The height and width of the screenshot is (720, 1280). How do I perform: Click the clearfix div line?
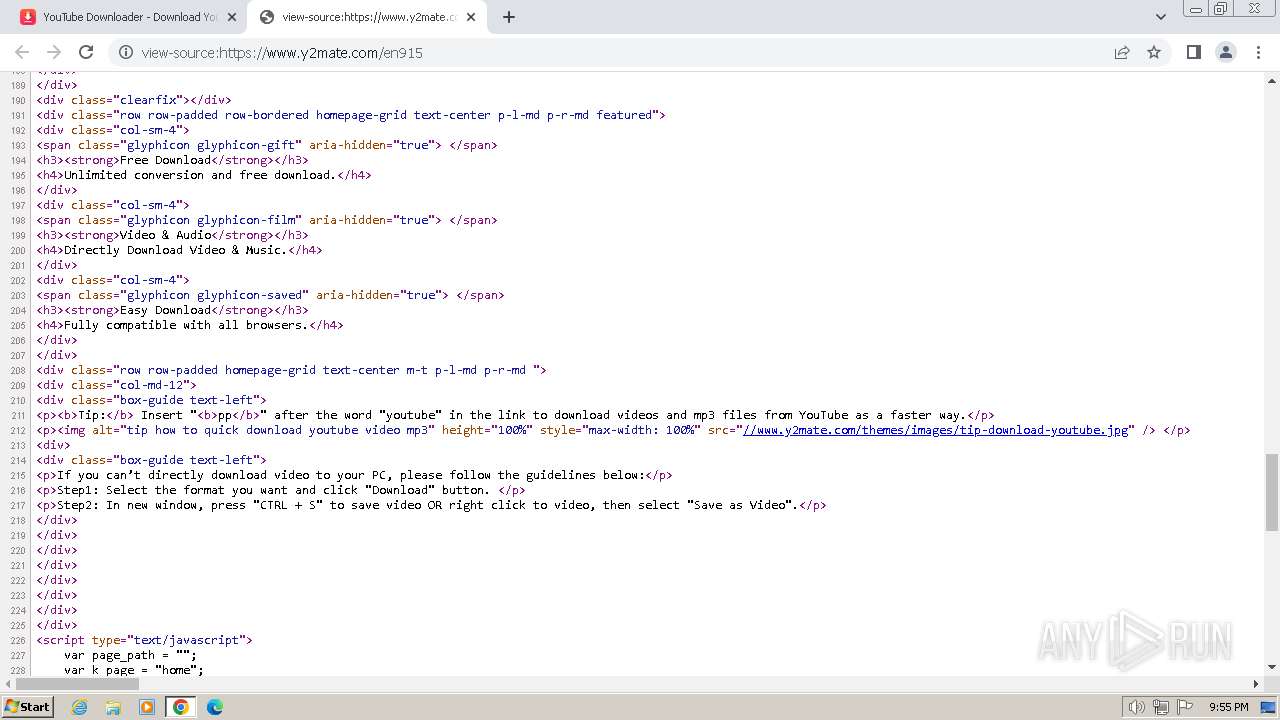[134, 100]
